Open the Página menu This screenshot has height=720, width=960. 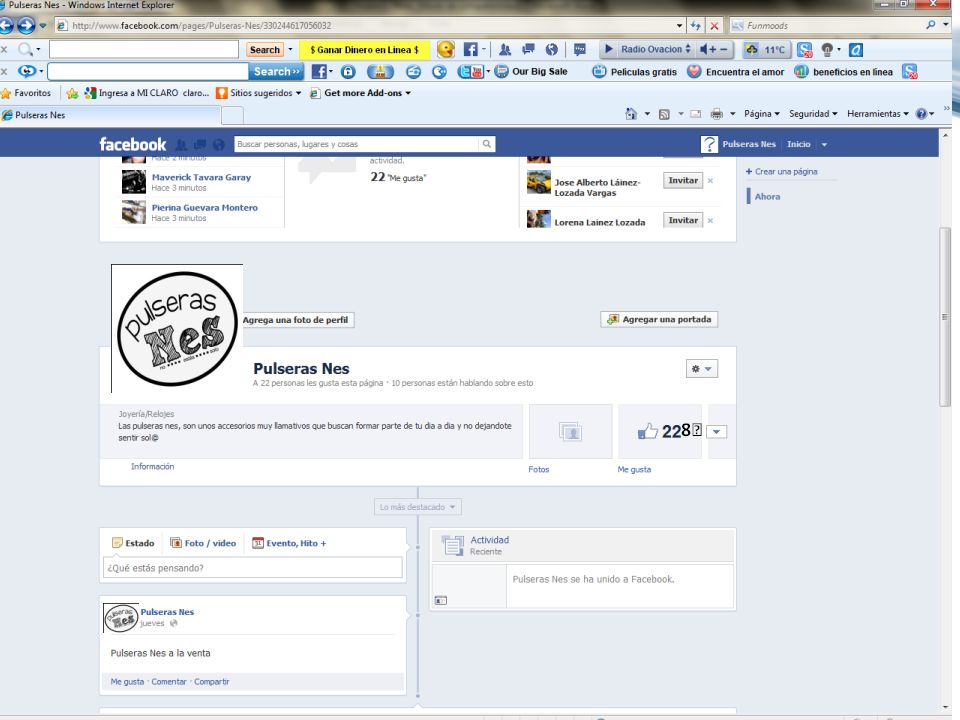762,114
